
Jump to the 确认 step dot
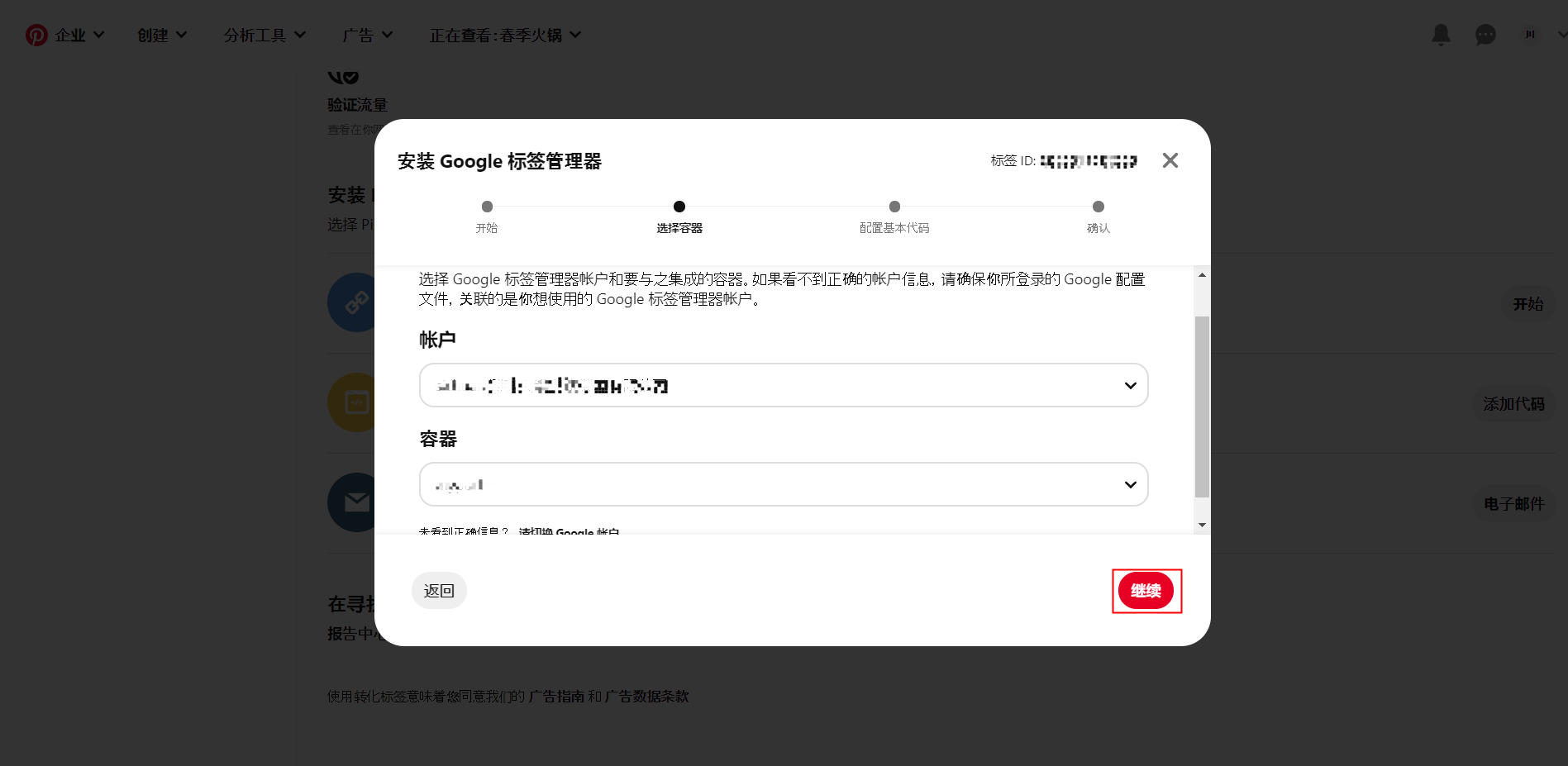coord(1098,207)
